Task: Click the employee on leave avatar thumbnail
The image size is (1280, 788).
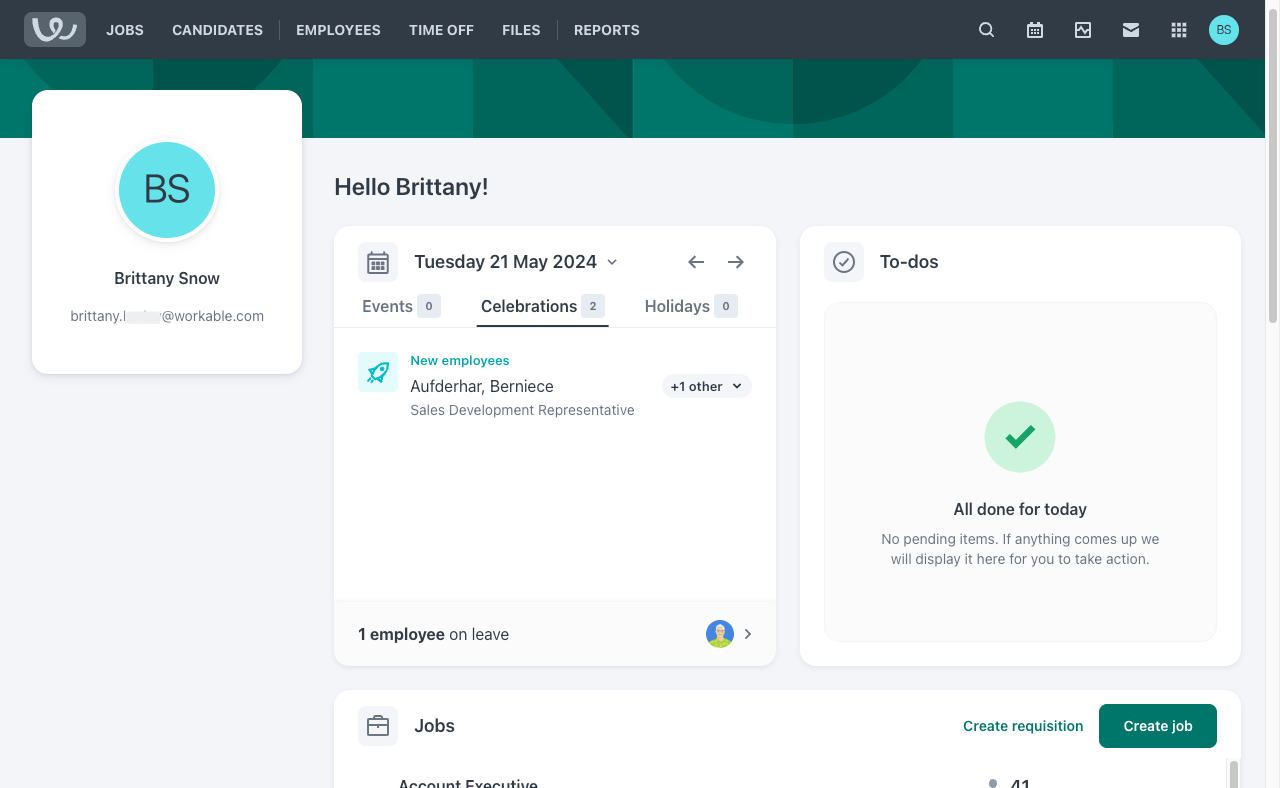Action: 720,634
